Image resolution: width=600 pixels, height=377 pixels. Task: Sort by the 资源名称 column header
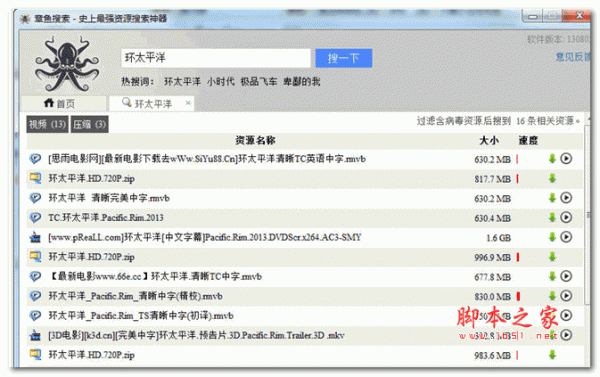point(255,140)
